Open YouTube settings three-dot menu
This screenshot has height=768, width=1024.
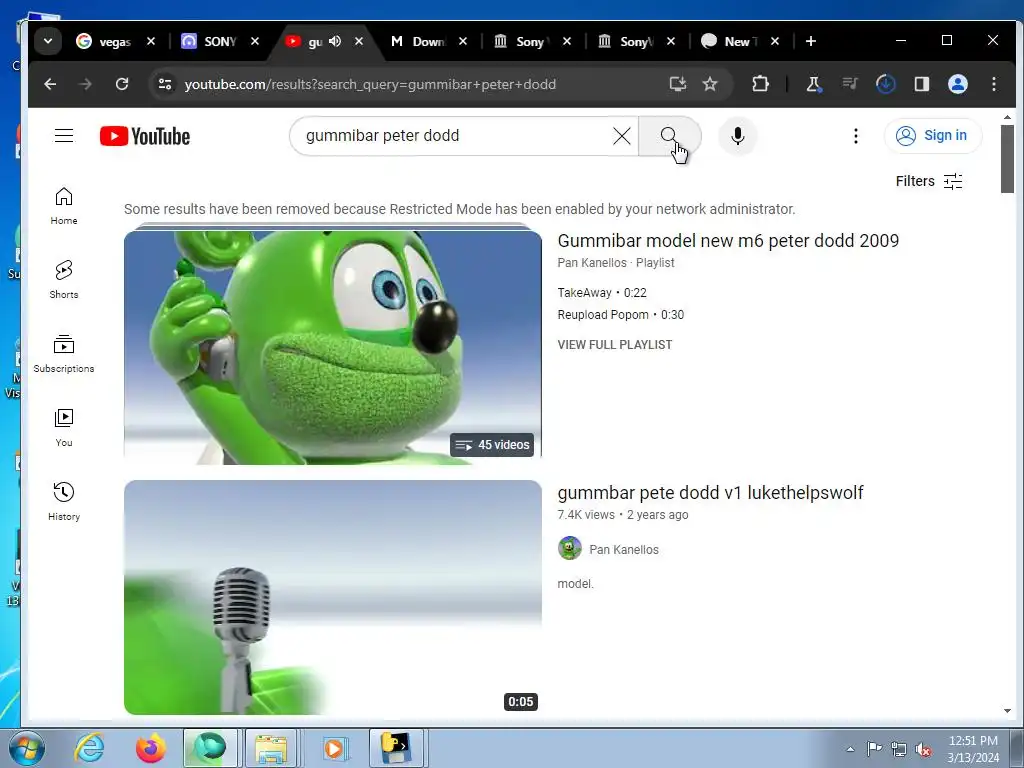[856, 136]
